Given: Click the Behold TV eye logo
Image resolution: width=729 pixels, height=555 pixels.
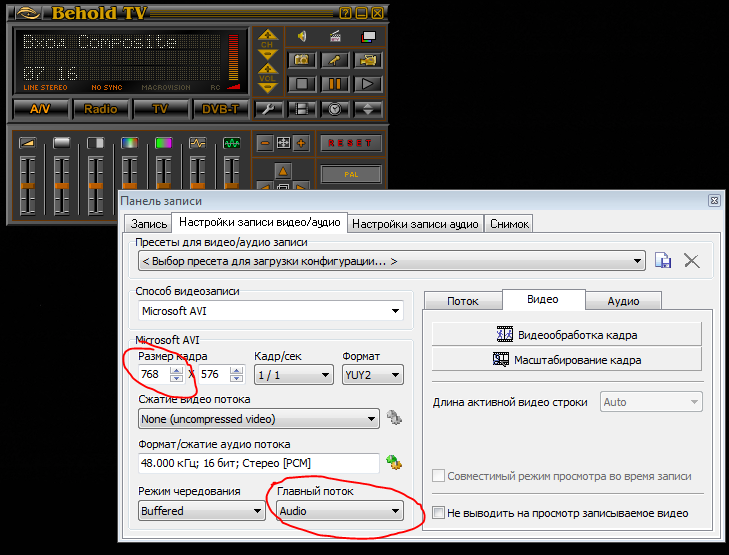Looking at the screenshot, I should 28,13.
